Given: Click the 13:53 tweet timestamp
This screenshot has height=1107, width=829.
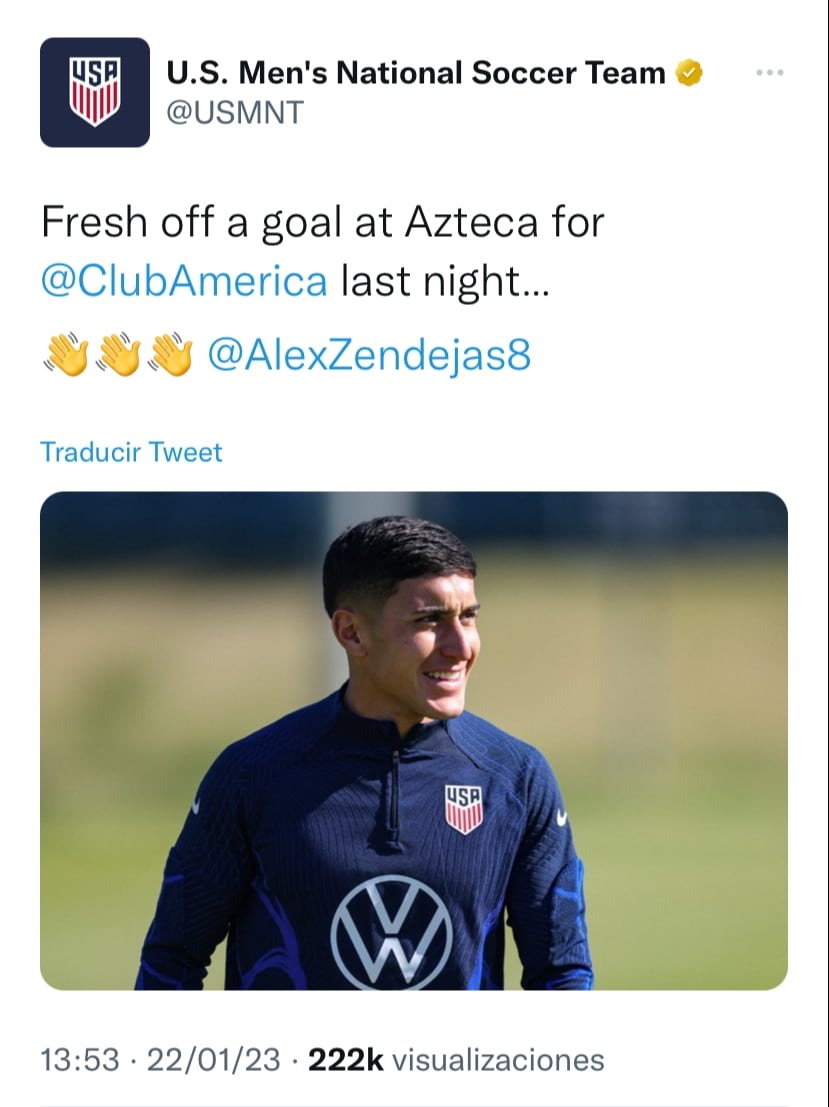Looking at the screenshot, I should pyautogui.click(x=79, y=1060).
